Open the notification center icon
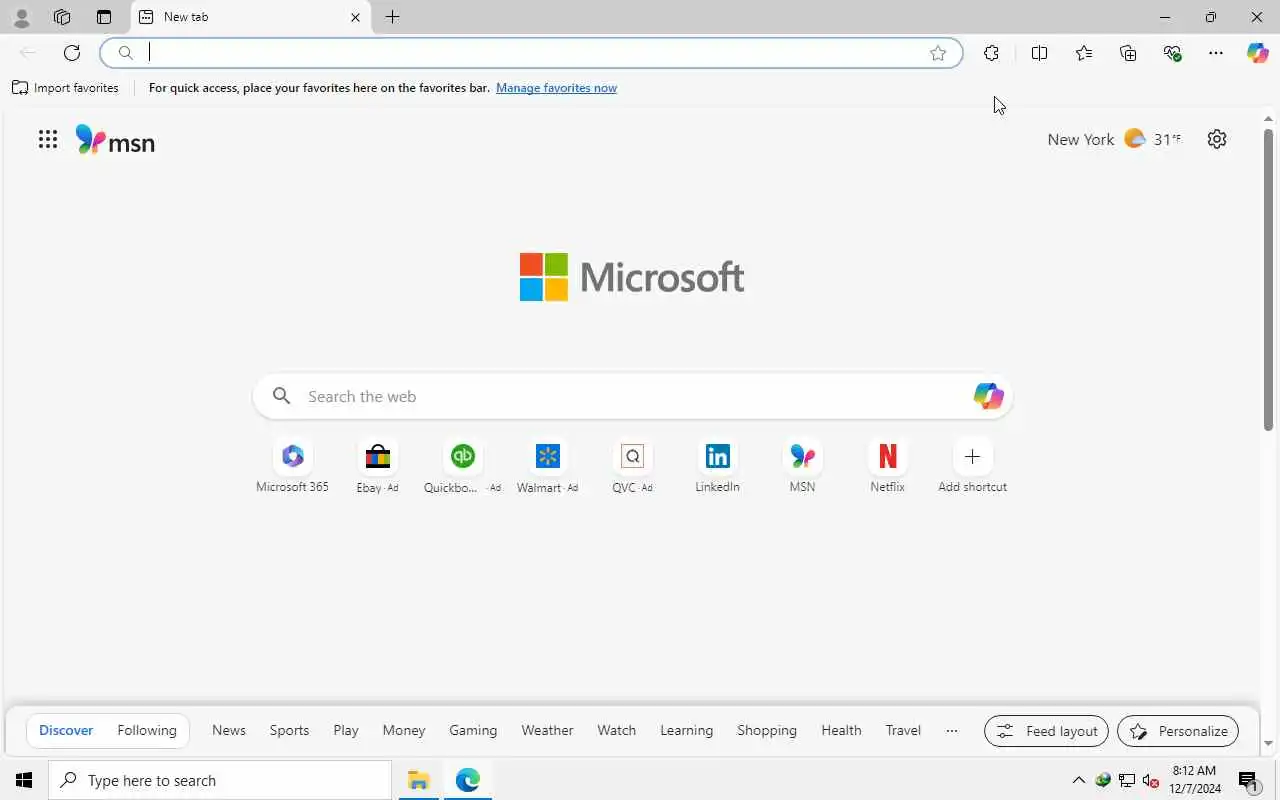Viewport: 1280px width, 800px height. [x=1248, y=780]
